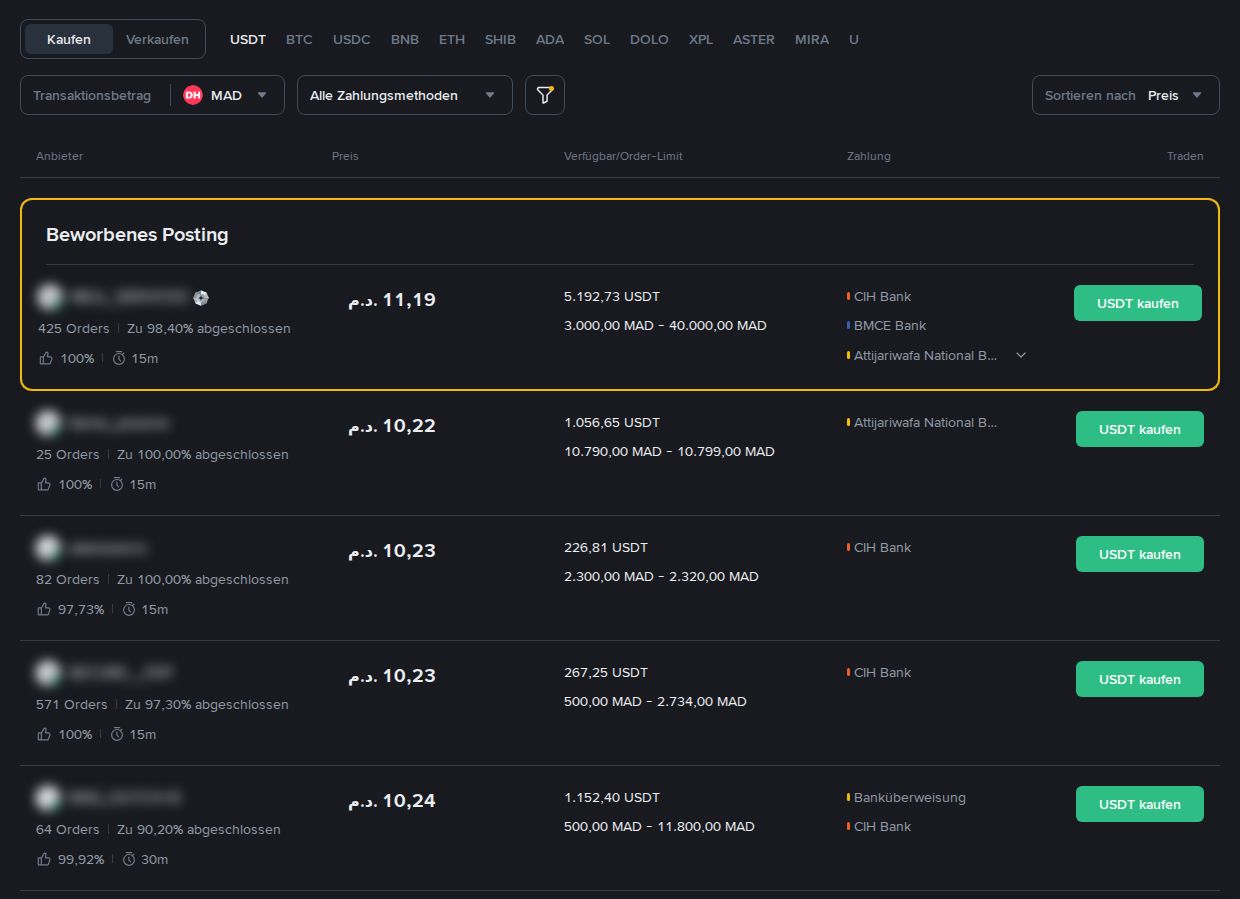Select the ETH coin tab

click(452, 40)
